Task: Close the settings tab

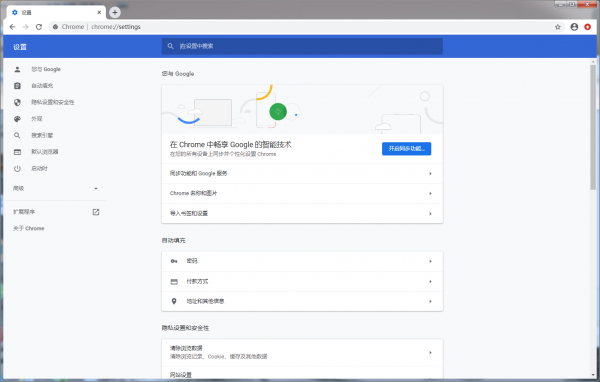Action: click(x=99, y=12)
